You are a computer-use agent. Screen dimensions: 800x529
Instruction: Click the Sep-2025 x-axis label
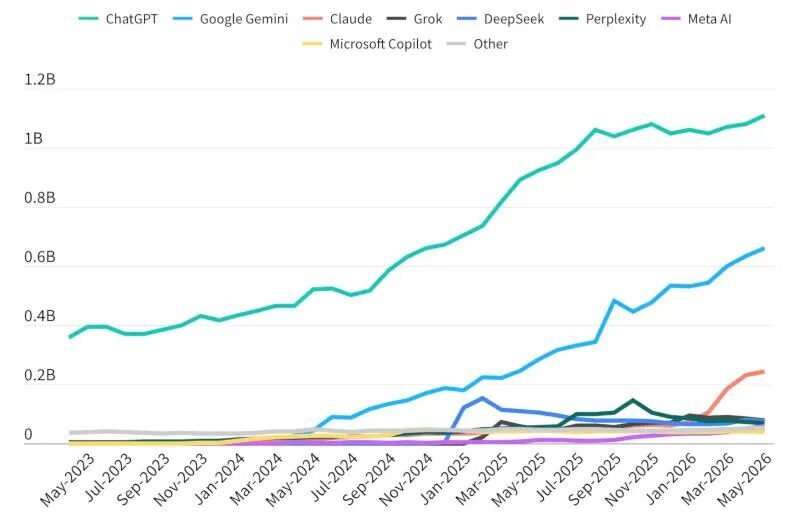(594, 480)
